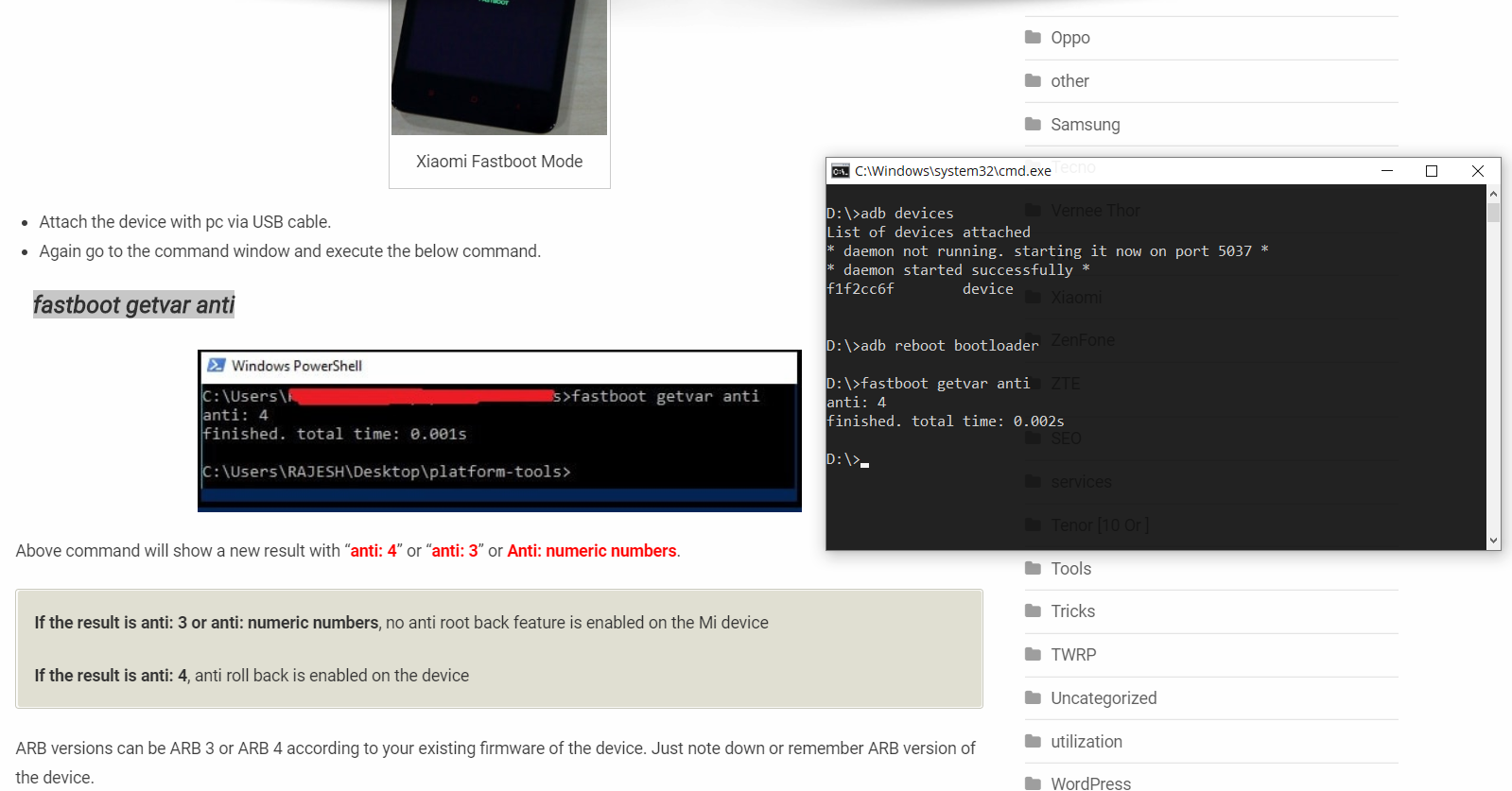Click 'Attach the device with pc' bullet
Screen dimensions: 1512x791
click(185, 222)
